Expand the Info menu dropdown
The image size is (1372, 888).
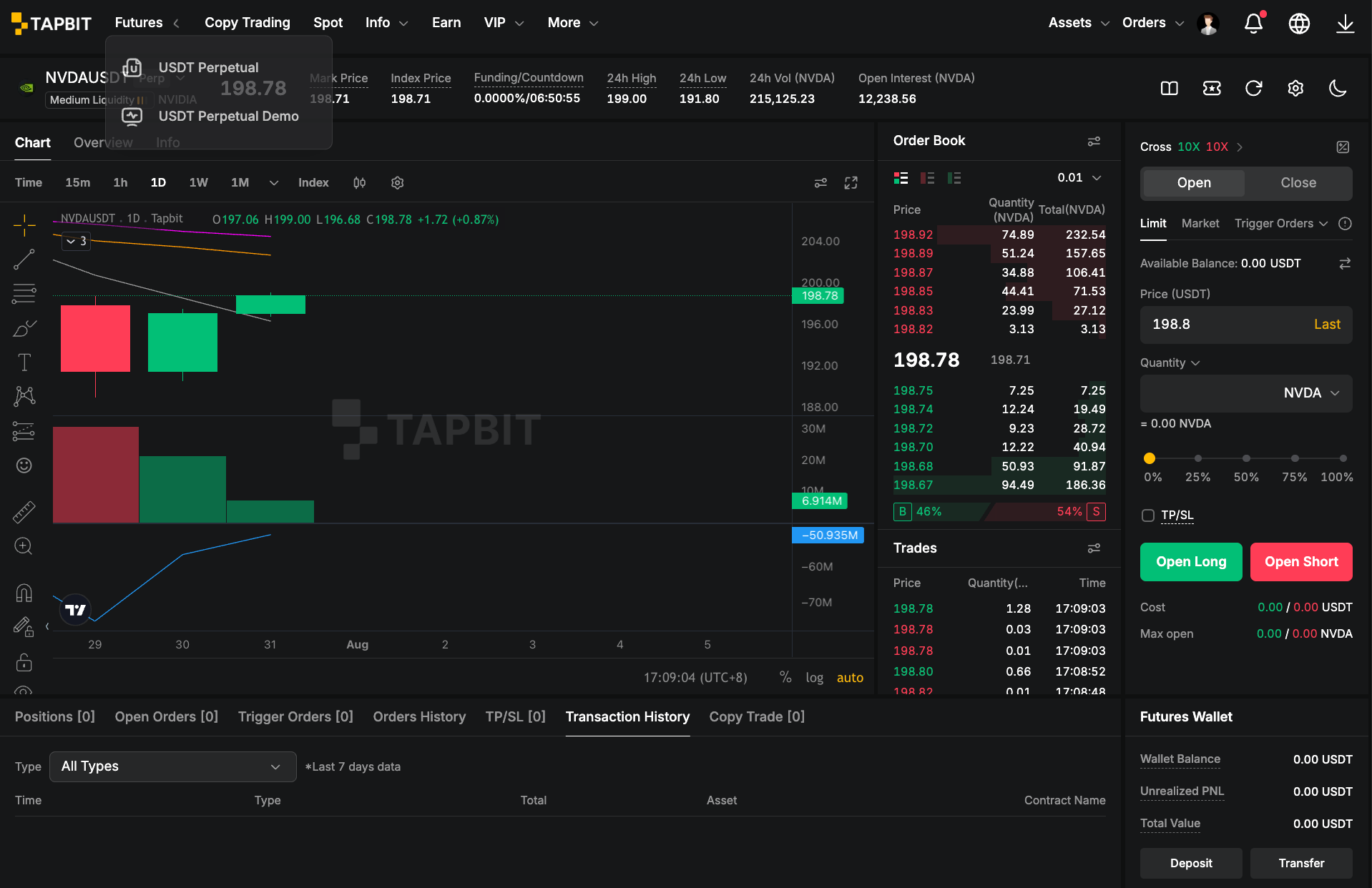coord(386,23)
